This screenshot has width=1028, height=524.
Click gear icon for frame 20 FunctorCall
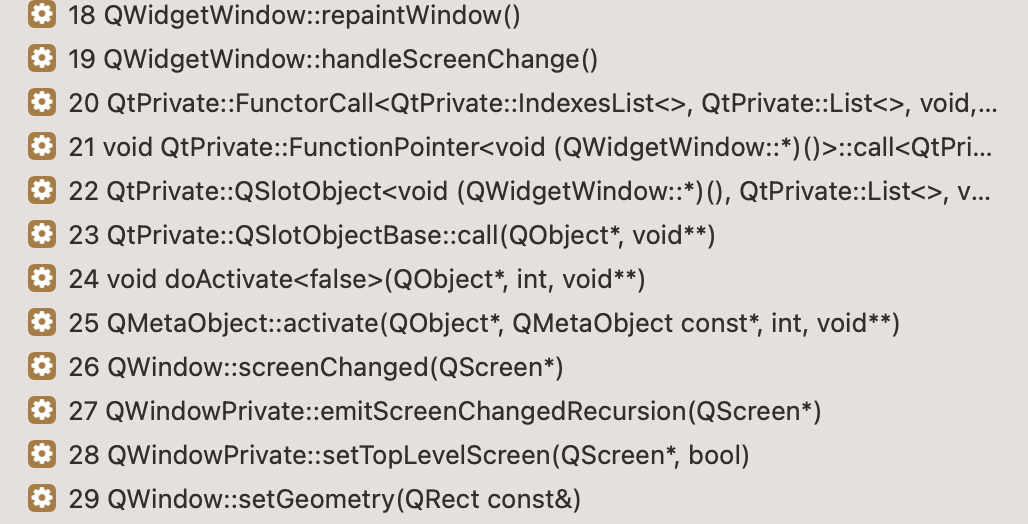point(42,102)
